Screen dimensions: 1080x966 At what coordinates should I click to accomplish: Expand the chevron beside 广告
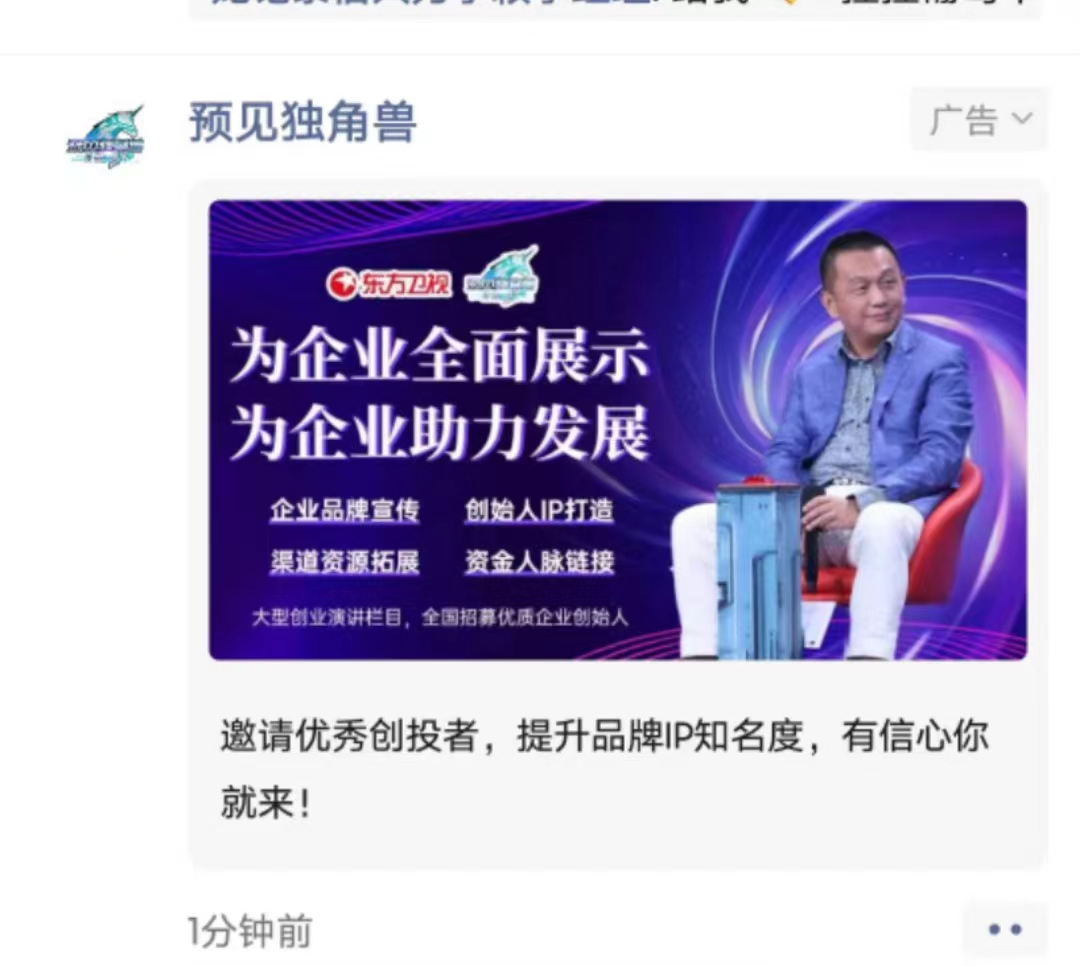pos(1022,119)
